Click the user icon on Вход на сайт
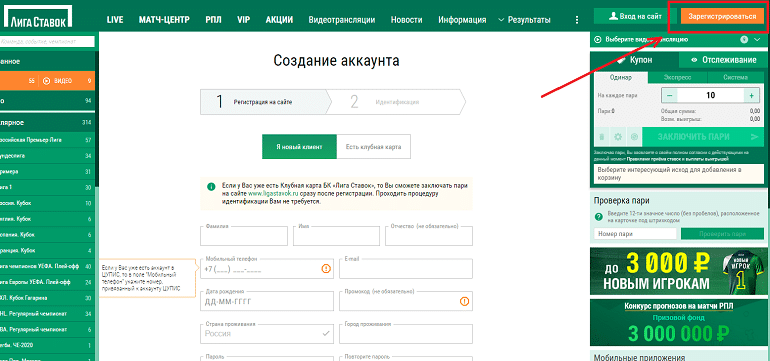 613,16
